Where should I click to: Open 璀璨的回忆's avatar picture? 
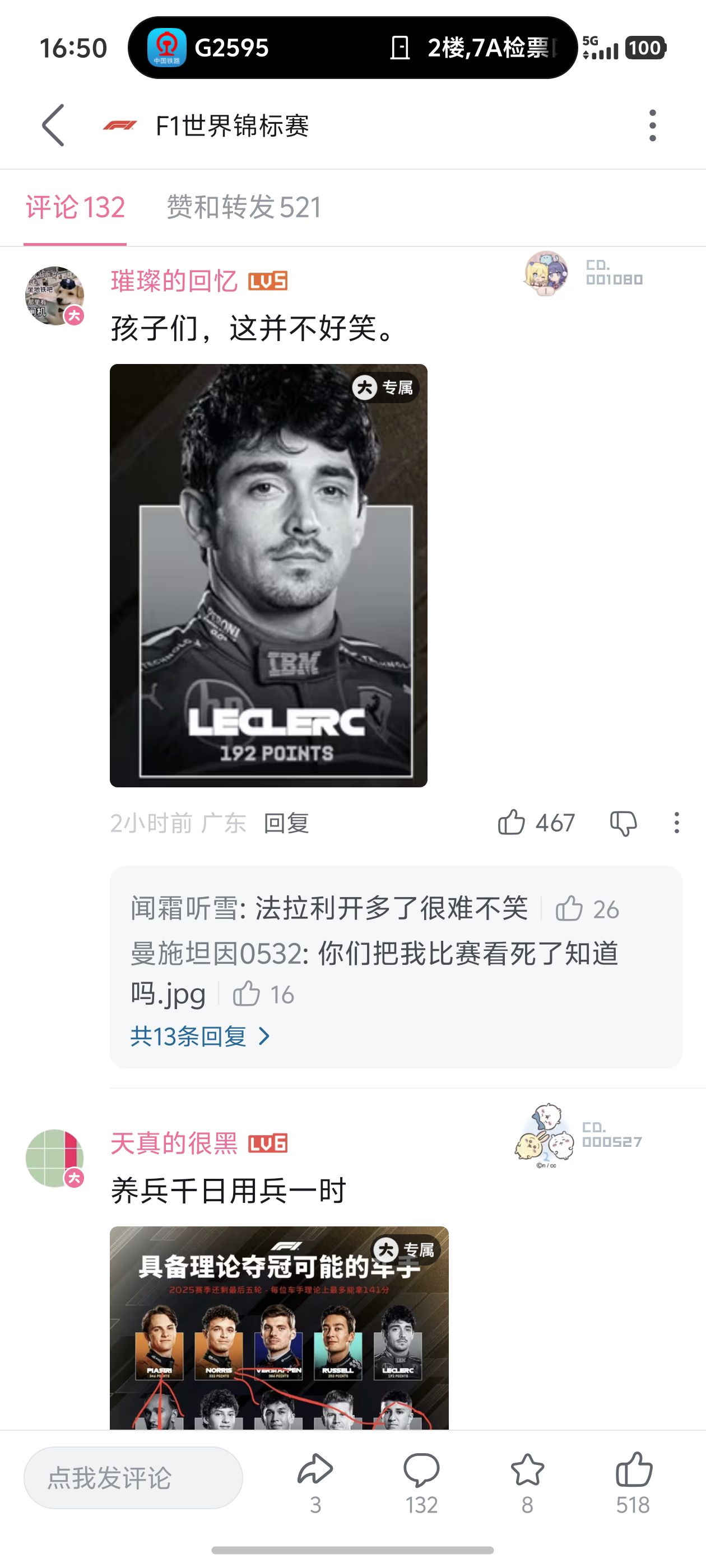55,296
